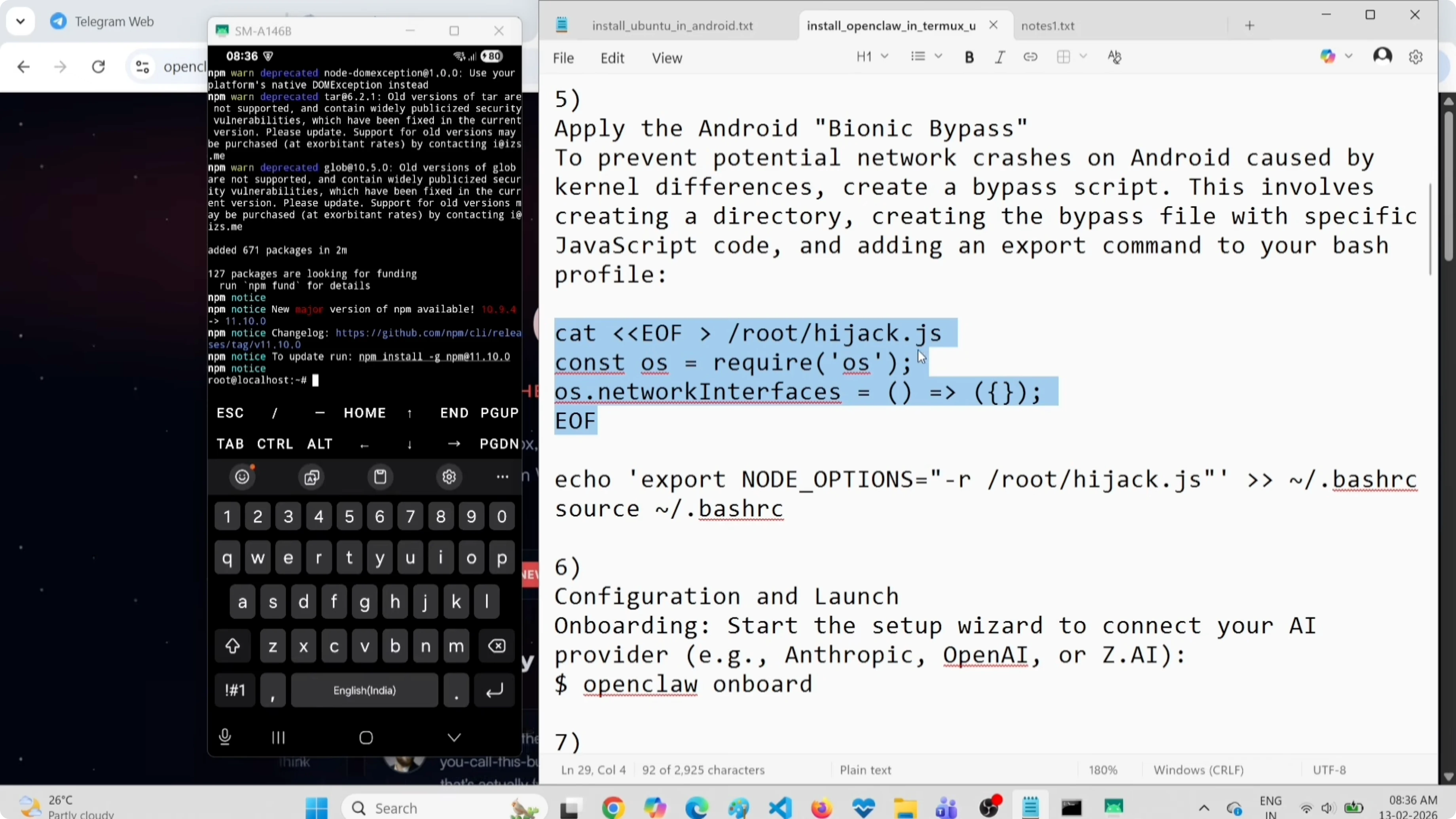This screenshot has height=819, width=1456.
Task: Expand the table insert dropdown
Action: tap(1084, 57)
